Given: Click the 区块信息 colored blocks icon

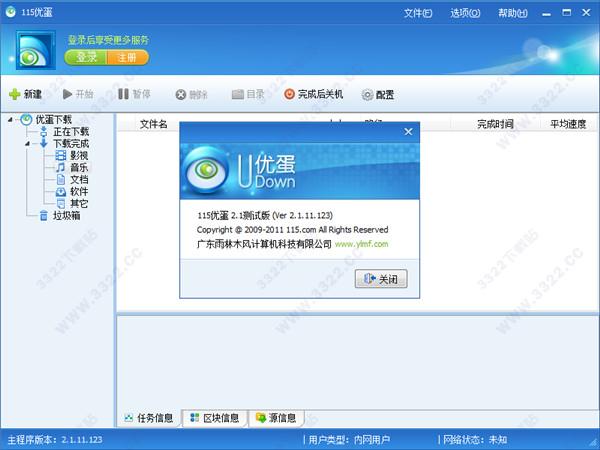Looking at the screenshot, I should coord(195,418).
